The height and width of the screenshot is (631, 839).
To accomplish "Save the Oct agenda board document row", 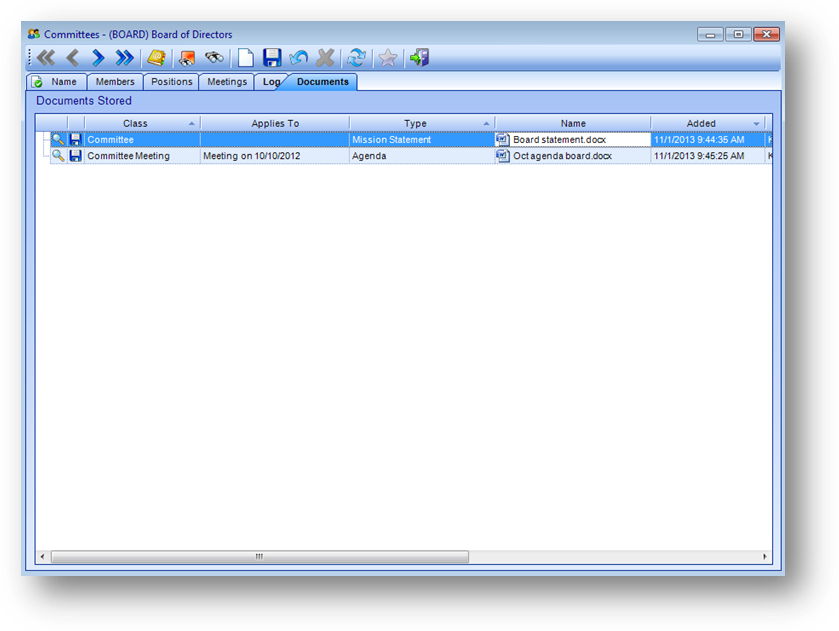I will coord(75,156).
